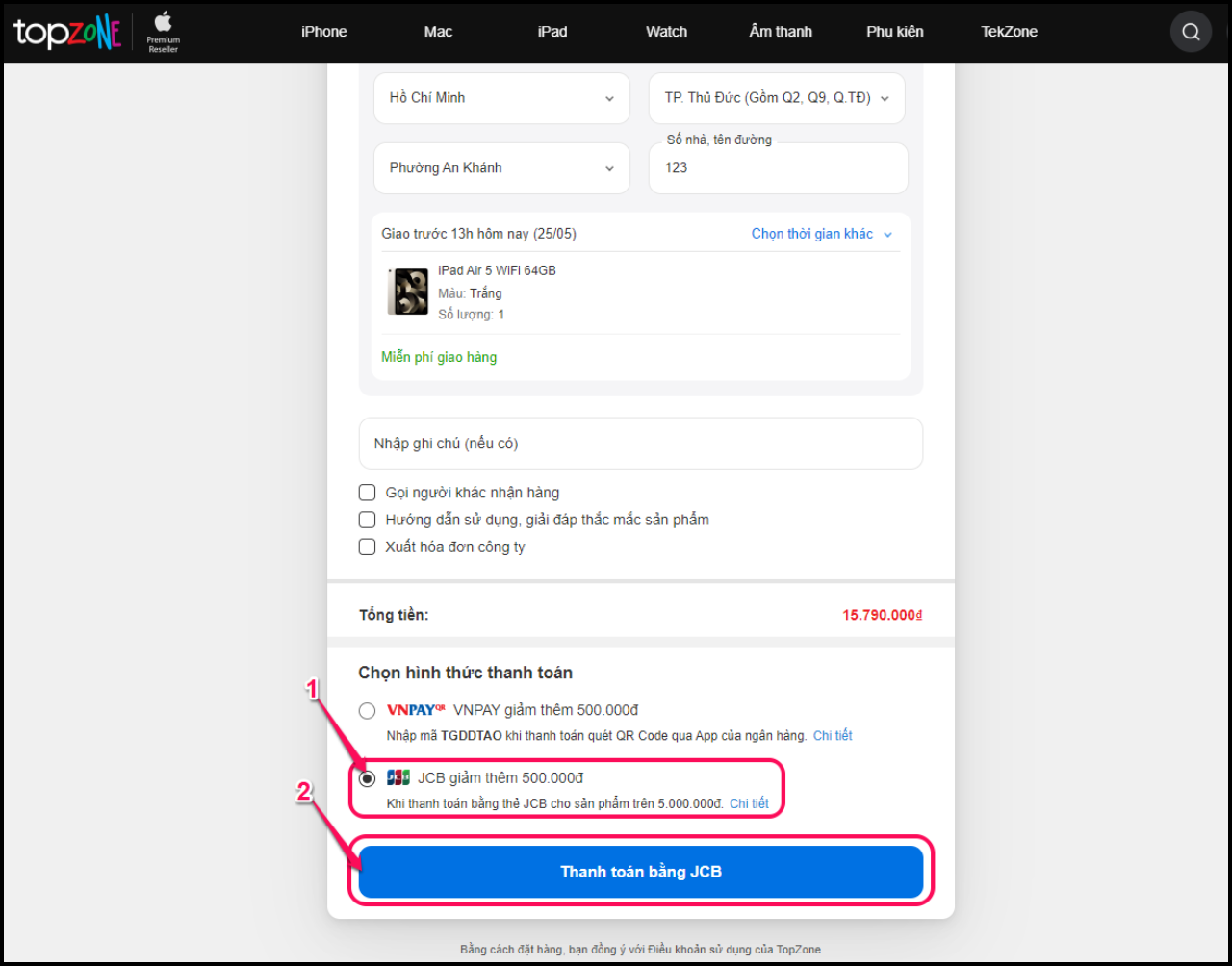Check Gọi người khác nhận hàng

click(367, 493)
